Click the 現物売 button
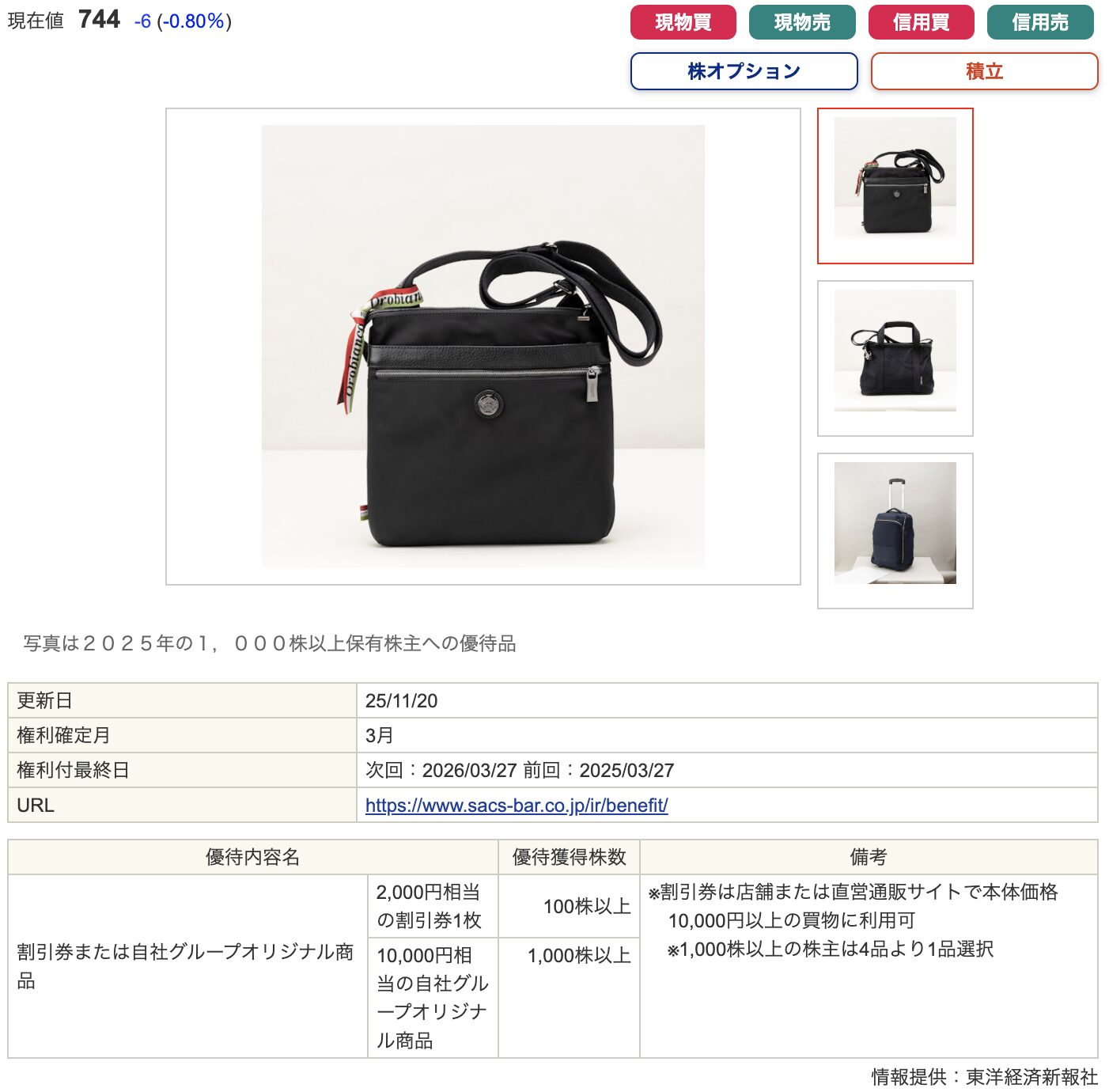This screenshot has width=1109, height=1092. tap(802, 22)
